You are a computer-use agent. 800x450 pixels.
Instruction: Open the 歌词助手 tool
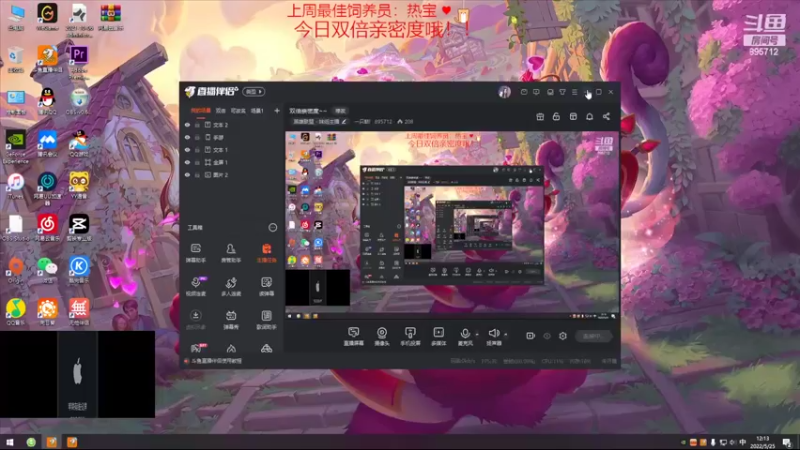(266, 319)
